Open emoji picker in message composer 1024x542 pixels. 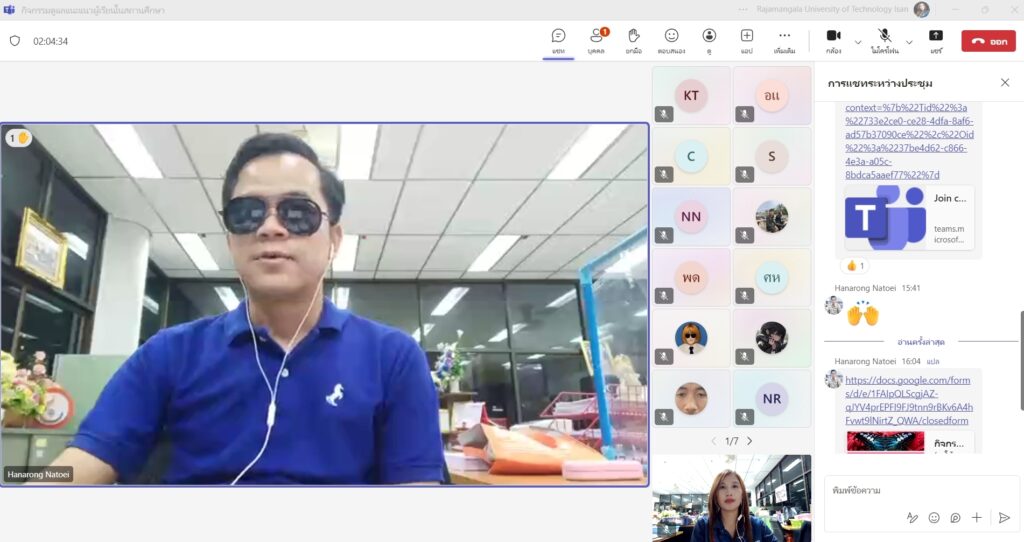(x=934, y=517)
